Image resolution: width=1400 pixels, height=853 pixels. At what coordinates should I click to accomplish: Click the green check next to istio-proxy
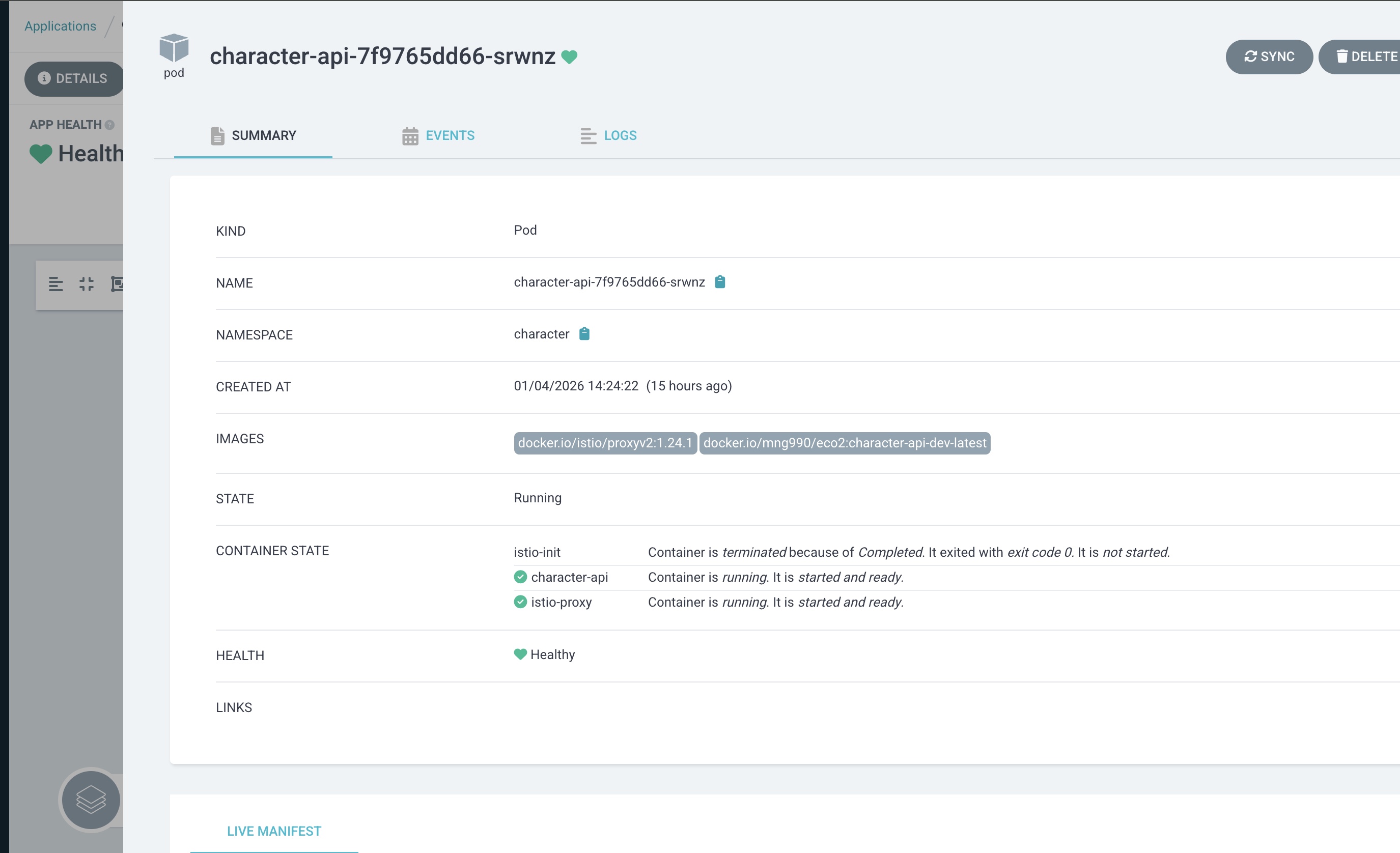point(520,602)
